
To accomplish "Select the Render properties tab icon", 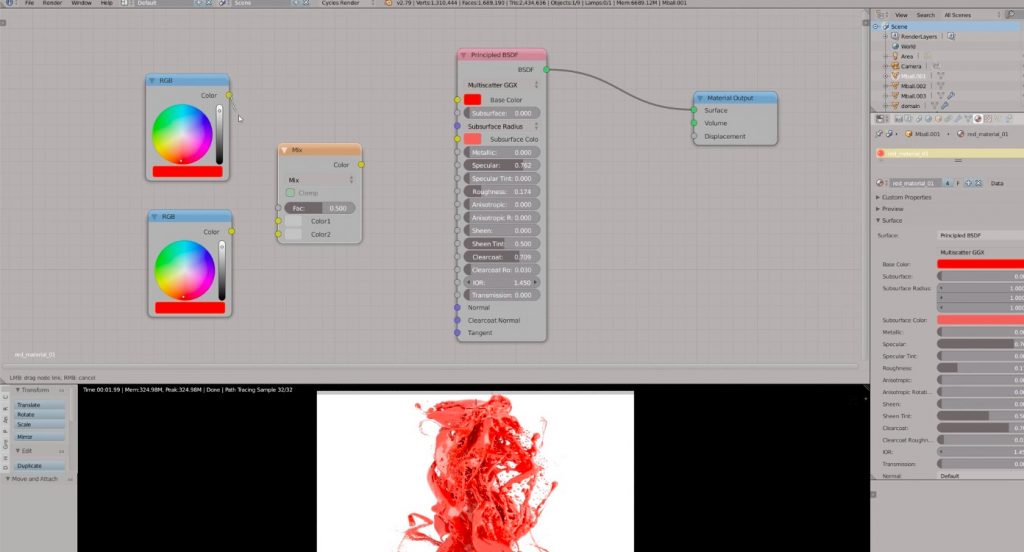I will (x=899, y=119).
